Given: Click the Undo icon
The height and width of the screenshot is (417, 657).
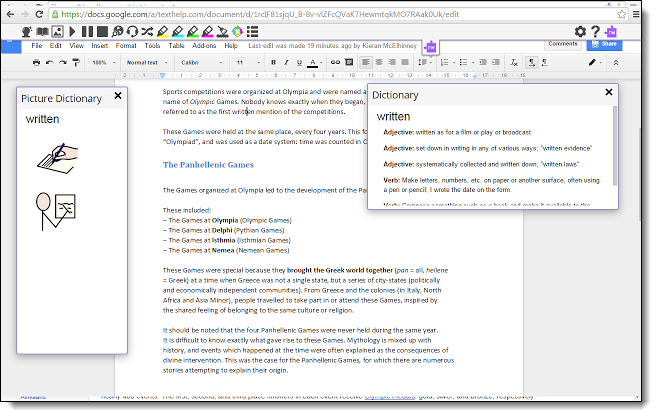Looking at the screenshot, I should [x=49, y=62].
